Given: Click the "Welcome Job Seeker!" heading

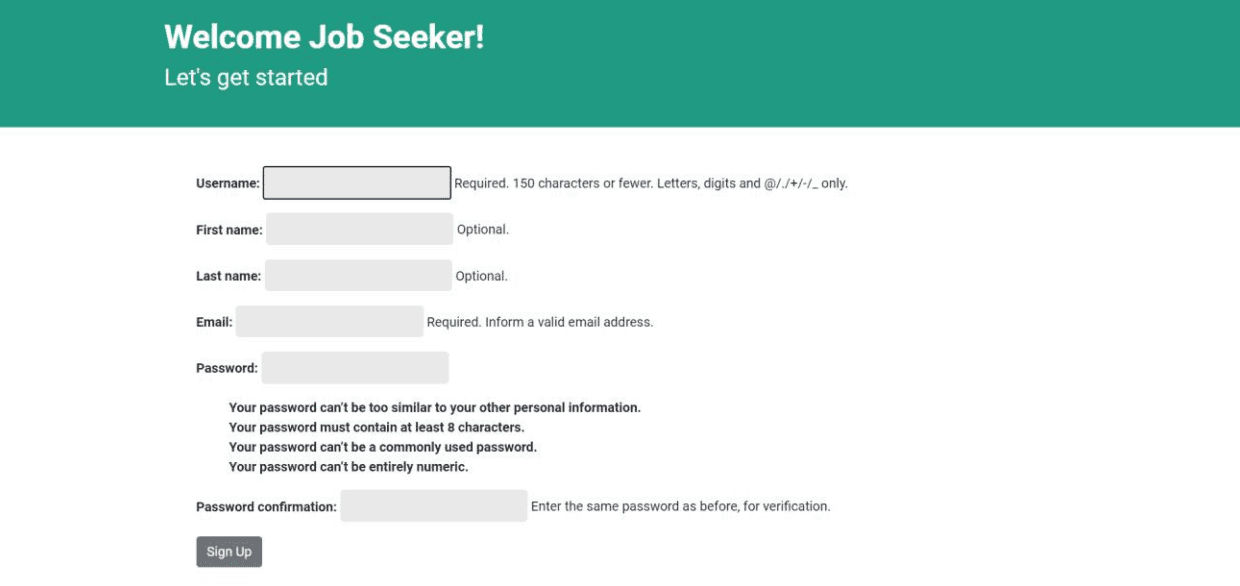Looking at the screenshot, I should pyautogui.click(x=324, y=37).
